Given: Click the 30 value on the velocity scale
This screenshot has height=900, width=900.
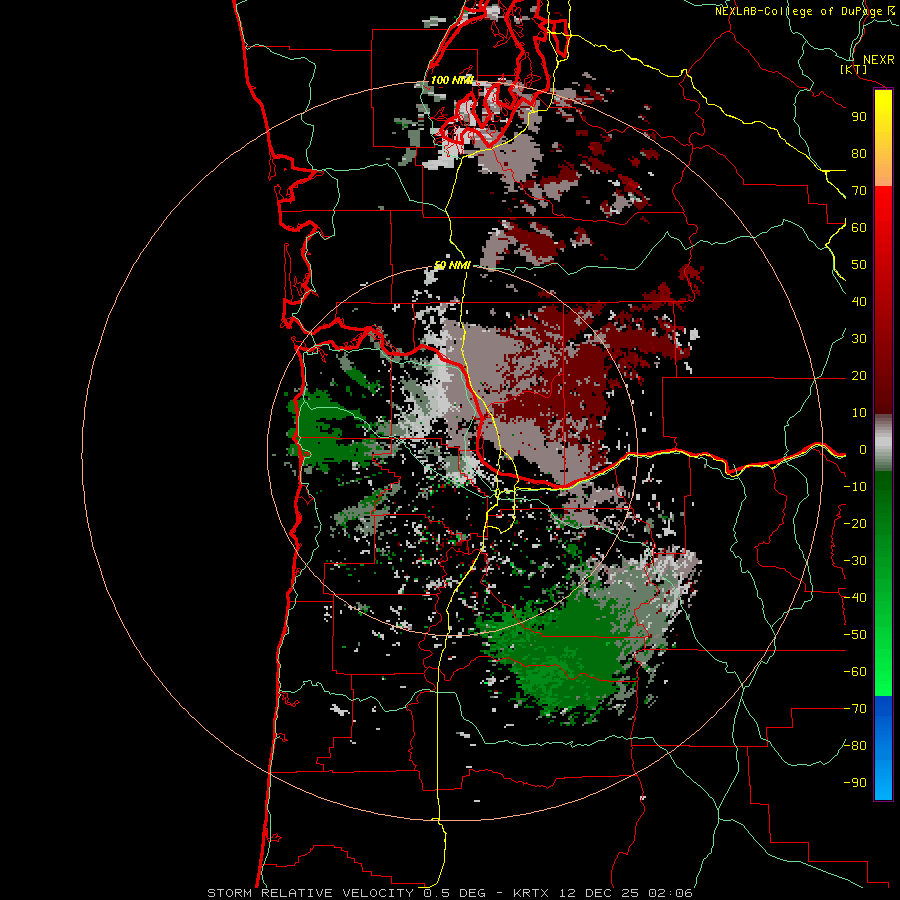Looking at the screenshot, I should coord(859,339).
